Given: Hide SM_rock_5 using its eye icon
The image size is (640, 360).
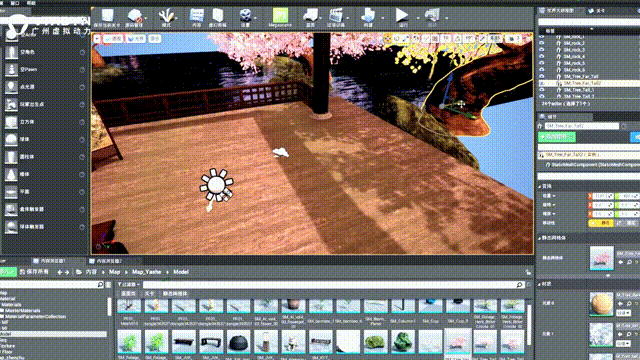Looking at the screenshot, I should point(542,63).
